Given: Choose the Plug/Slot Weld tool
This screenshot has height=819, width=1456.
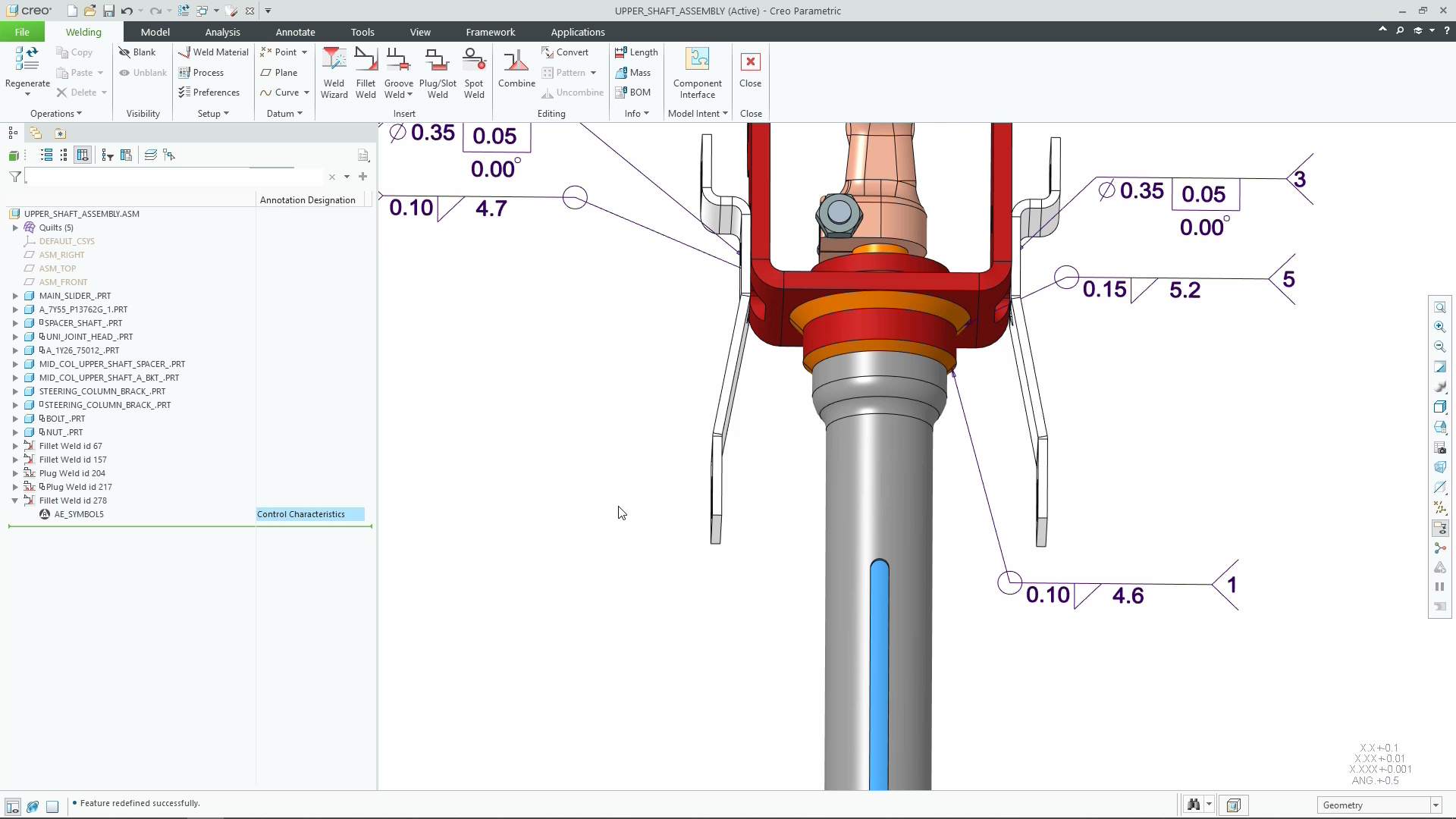Looking at the screenshot, I should (x=438, y=73).
